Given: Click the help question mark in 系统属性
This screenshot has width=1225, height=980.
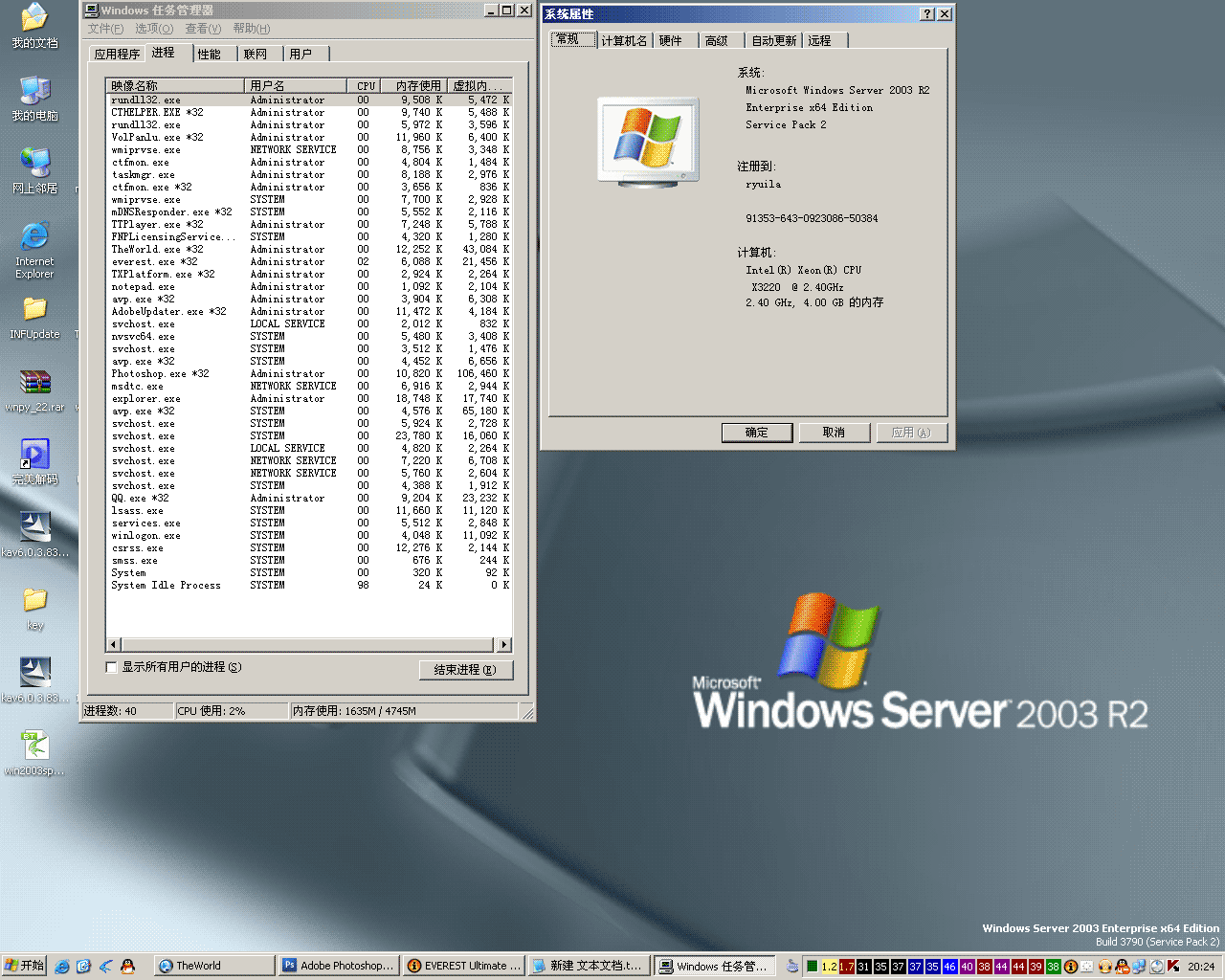Looking at the screenshot, I should click(927, 13).
